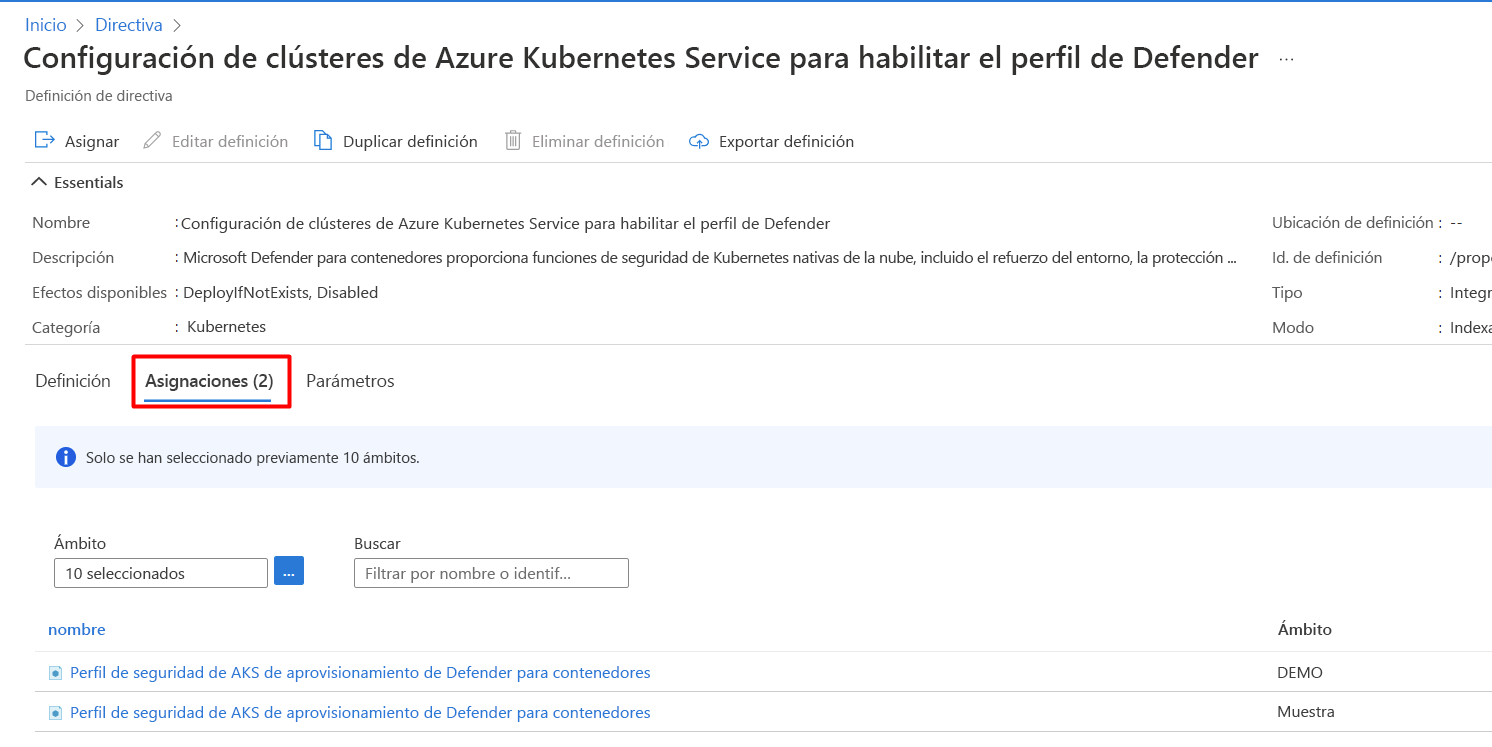Click the Eliminar definición trash icon

(x=513, y=141)
